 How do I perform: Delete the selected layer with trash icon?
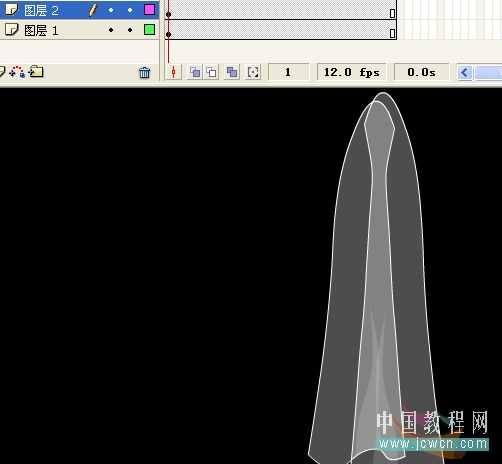(x=144, y=72)
